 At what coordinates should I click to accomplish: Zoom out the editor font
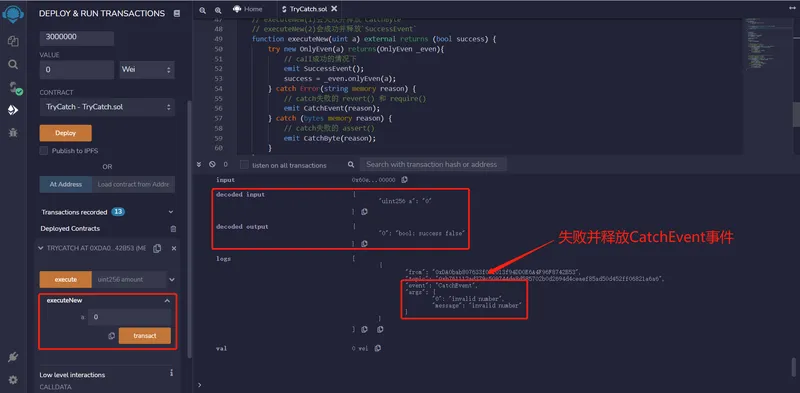point(203,10)
